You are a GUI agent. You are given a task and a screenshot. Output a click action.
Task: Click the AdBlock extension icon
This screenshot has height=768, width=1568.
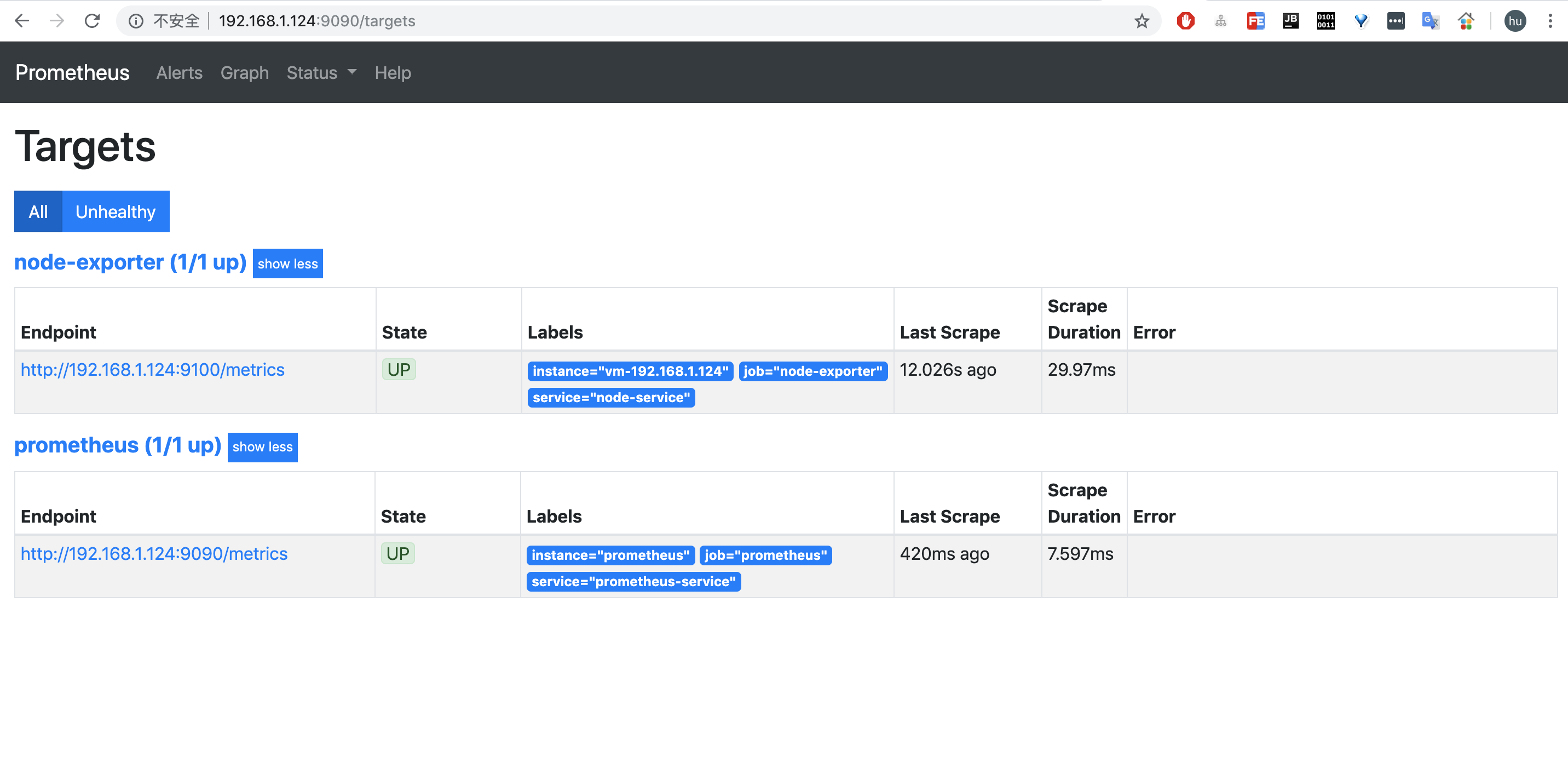1186,20
